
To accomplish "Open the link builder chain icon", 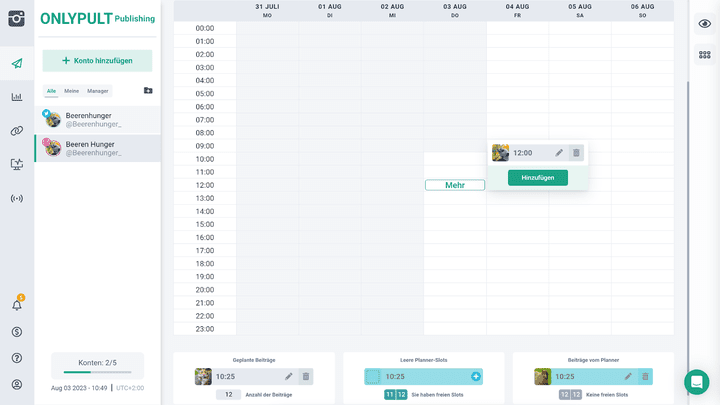I will point(17,131).
